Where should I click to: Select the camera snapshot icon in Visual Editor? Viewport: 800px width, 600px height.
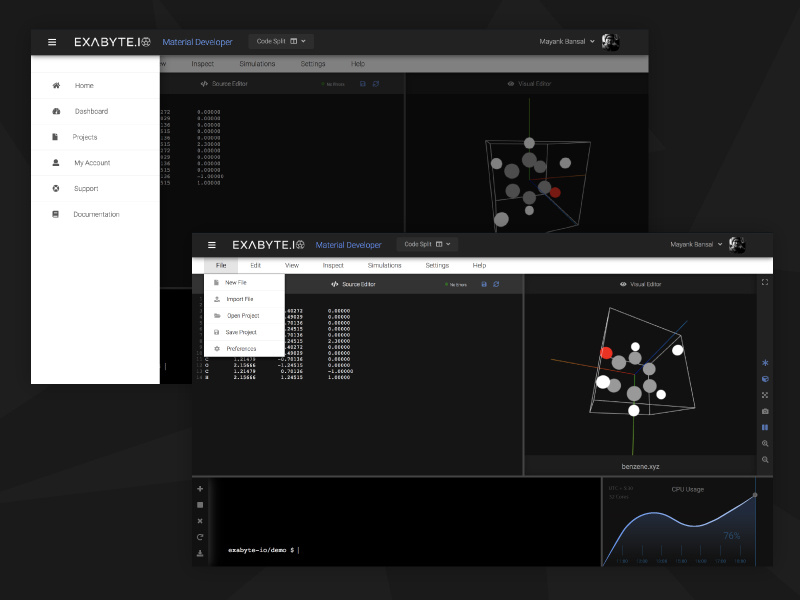coord(765,411)
